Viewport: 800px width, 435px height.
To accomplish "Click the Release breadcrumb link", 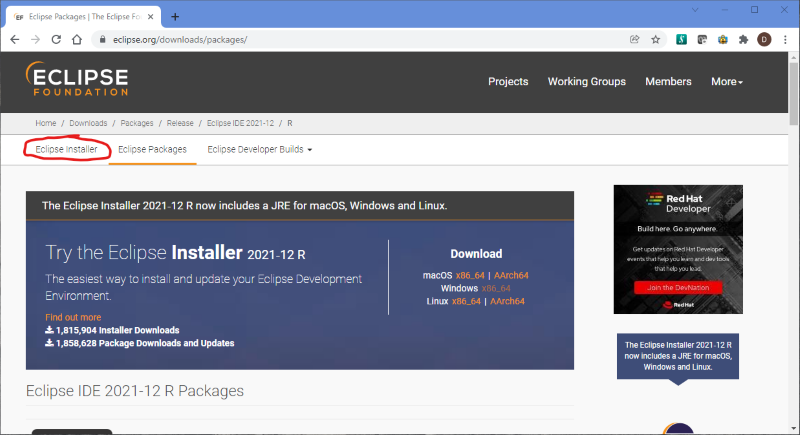I will [180, 123].
